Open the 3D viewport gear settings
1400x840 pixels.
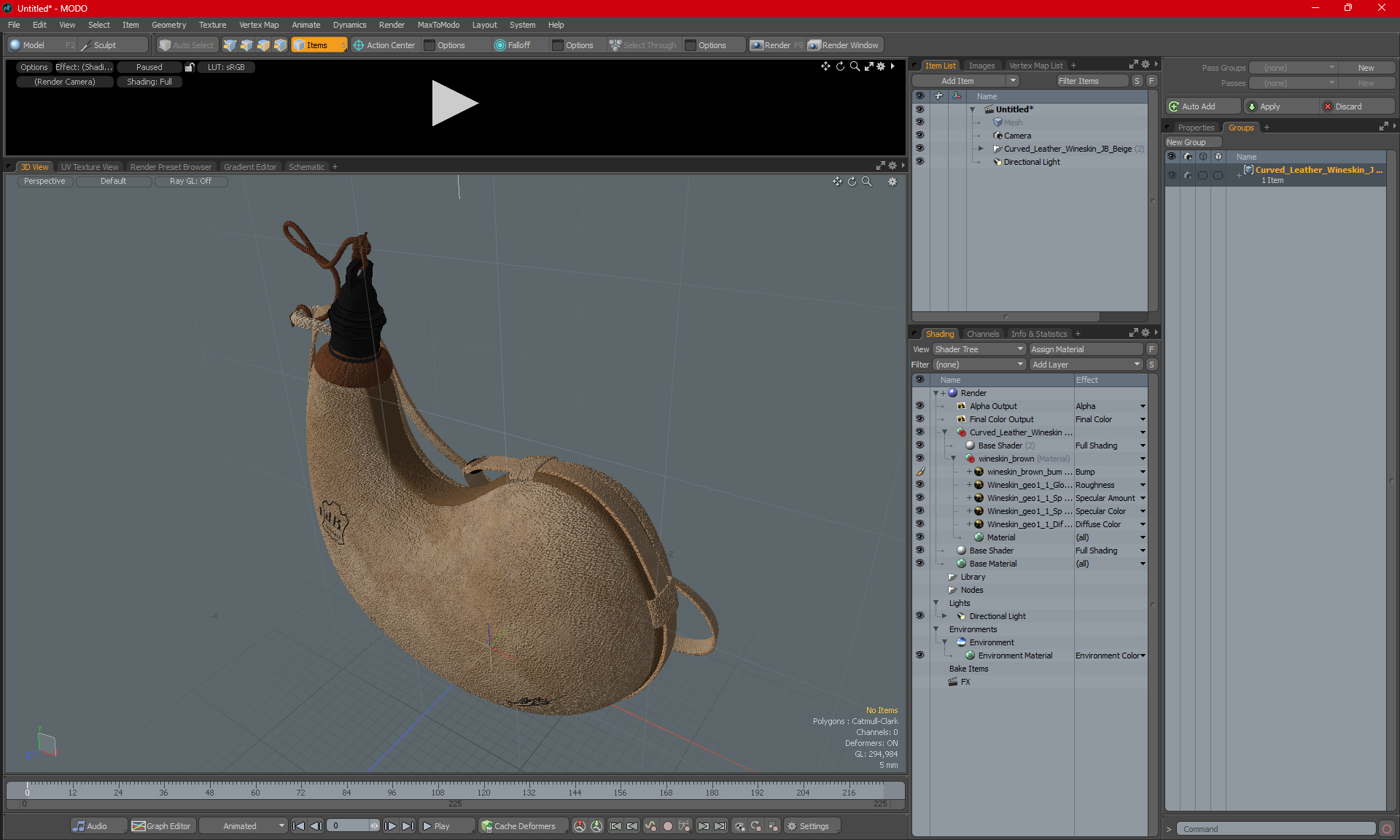point(892,182)
